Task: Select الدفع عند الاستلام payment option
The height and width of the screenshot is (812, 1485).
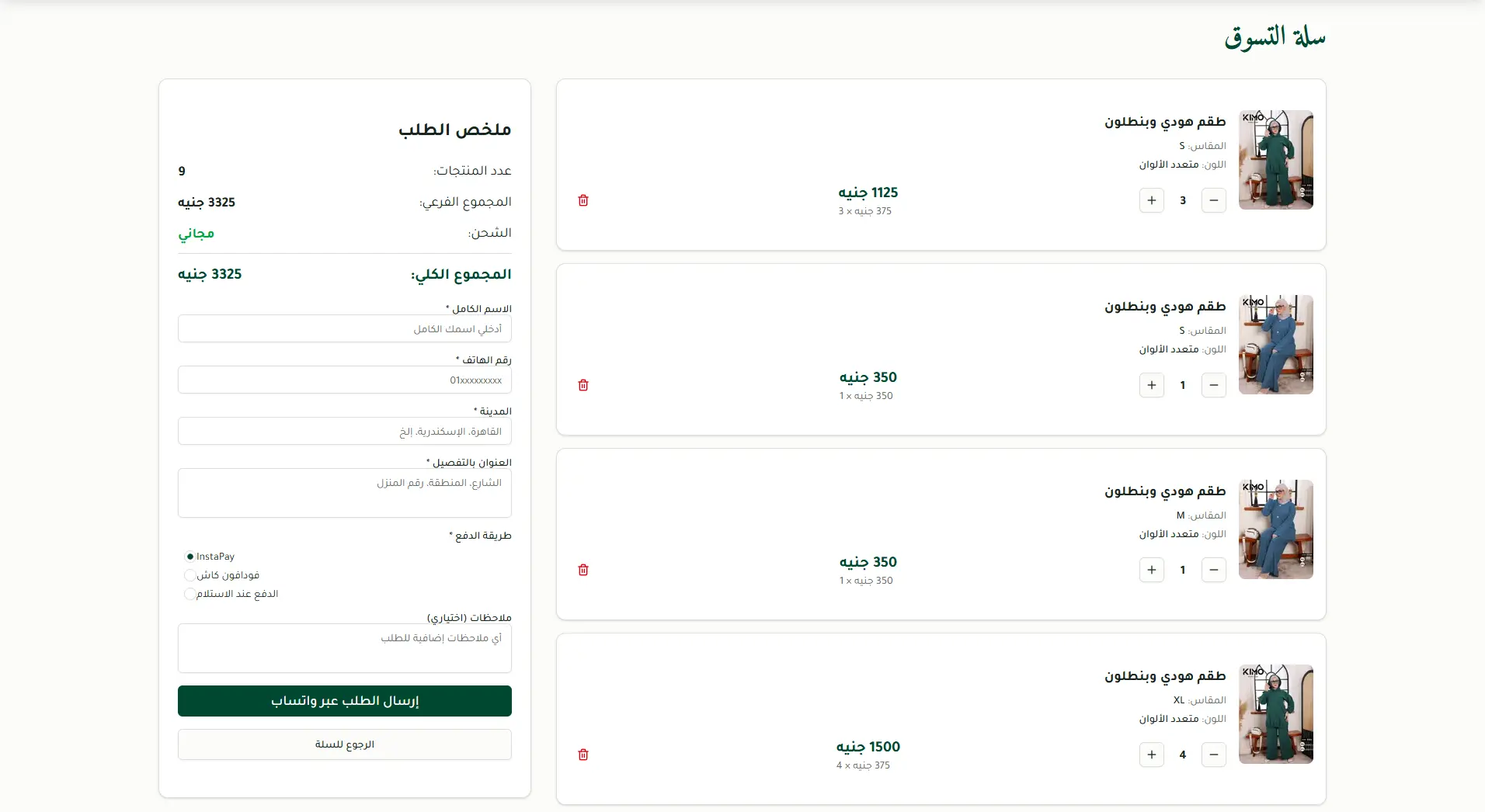Action: [x=190, y=594]
